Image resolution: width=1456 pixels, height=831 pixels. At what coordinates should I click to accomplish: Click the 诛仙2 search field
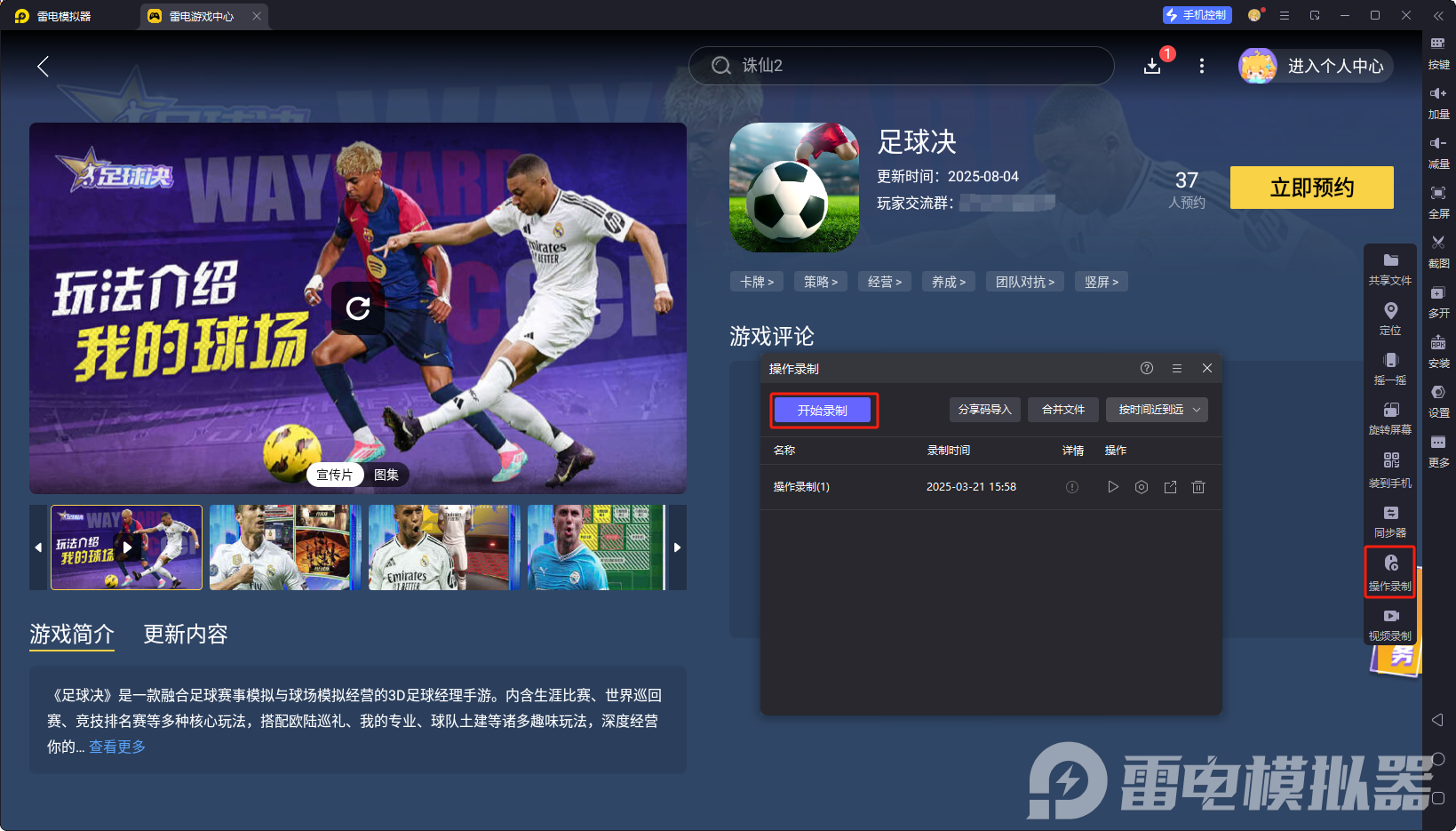coord(901,66)
